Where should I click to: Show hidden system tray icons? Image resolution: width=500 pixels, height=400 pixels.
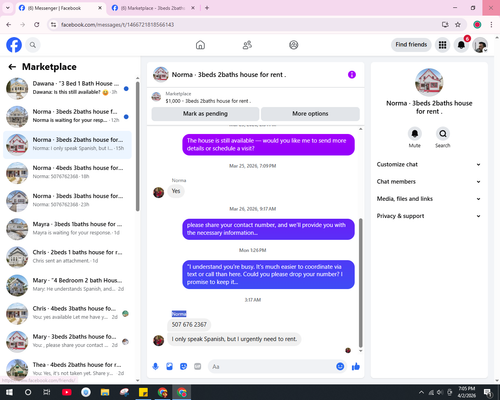tap(421, 392)
